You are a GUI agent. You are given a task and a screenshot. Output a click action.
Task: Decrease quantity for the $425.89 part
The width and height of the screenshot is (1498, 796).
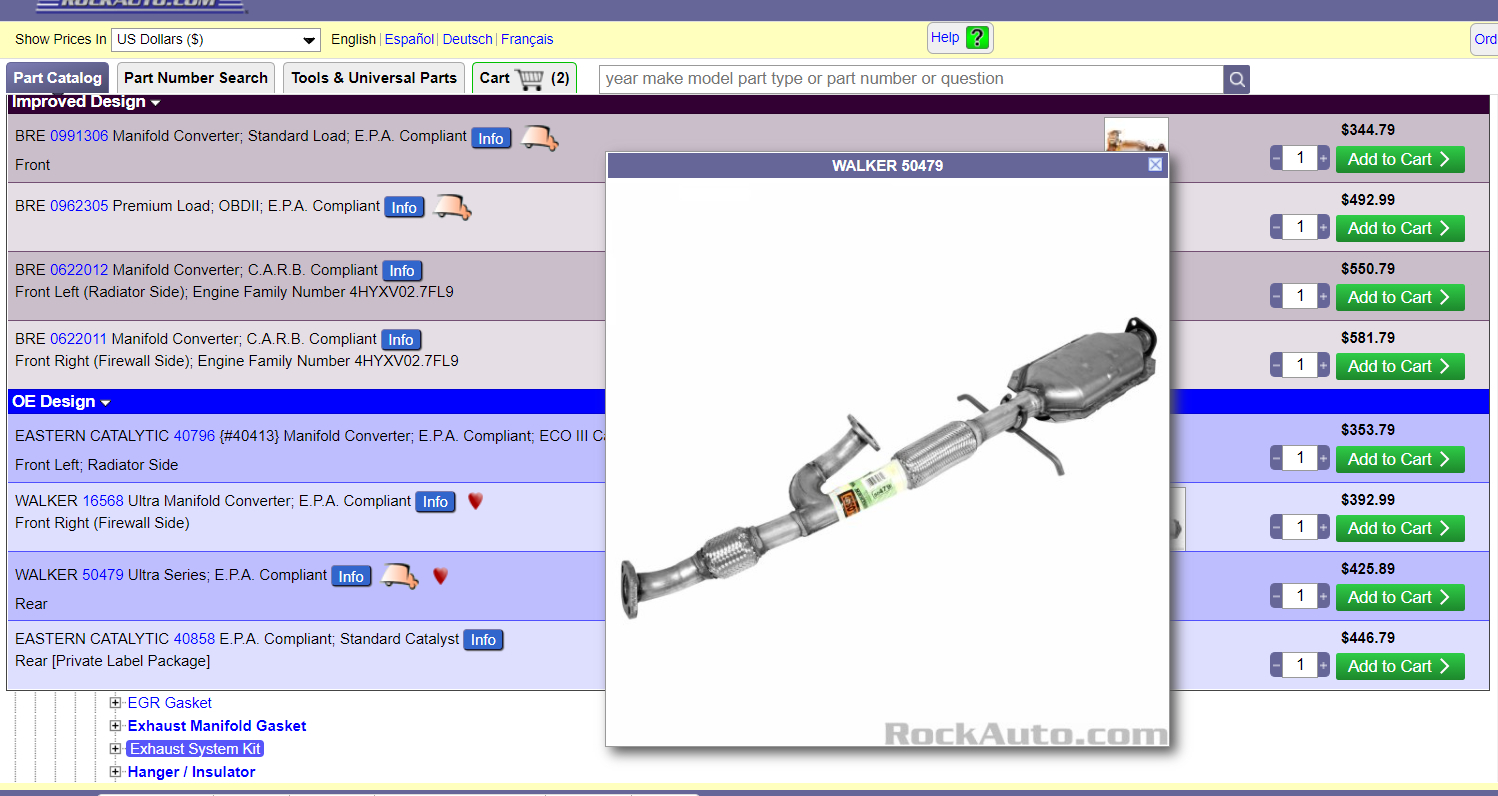point(1276,597)
